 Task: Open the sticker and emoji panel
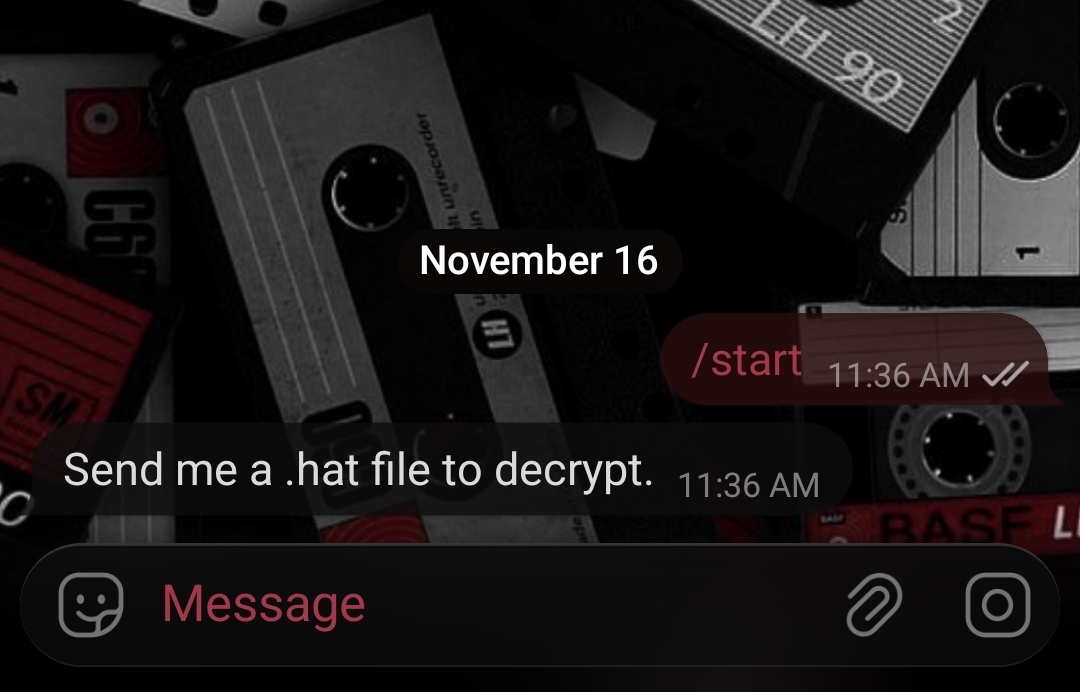[x=91, y=605]
